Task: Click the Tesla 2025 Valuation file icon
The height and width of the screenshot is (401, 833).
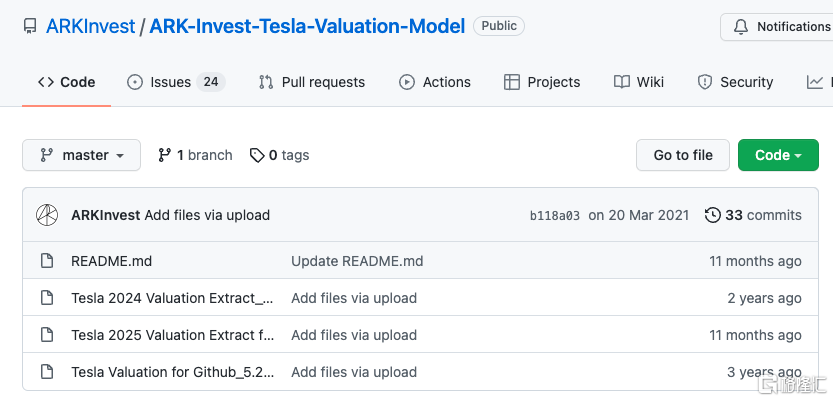Action: coord(46,335)
